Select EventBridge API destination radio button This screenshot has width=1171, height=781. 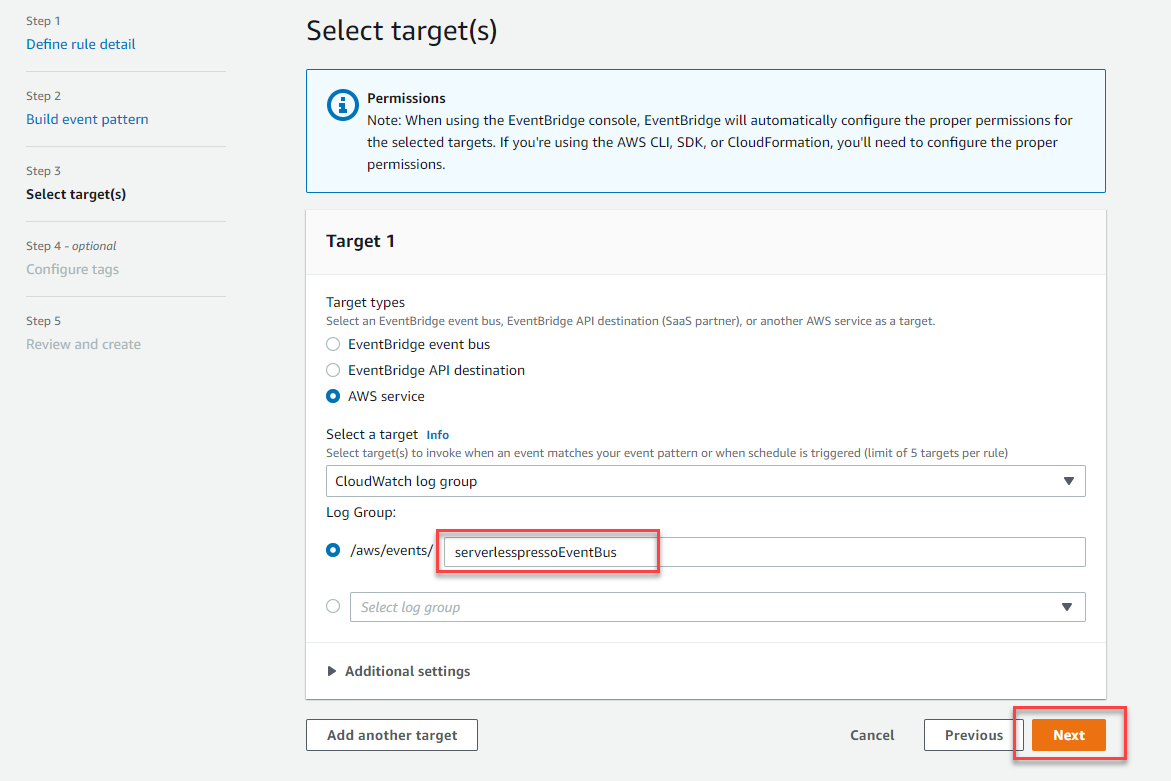pos(333,370)
